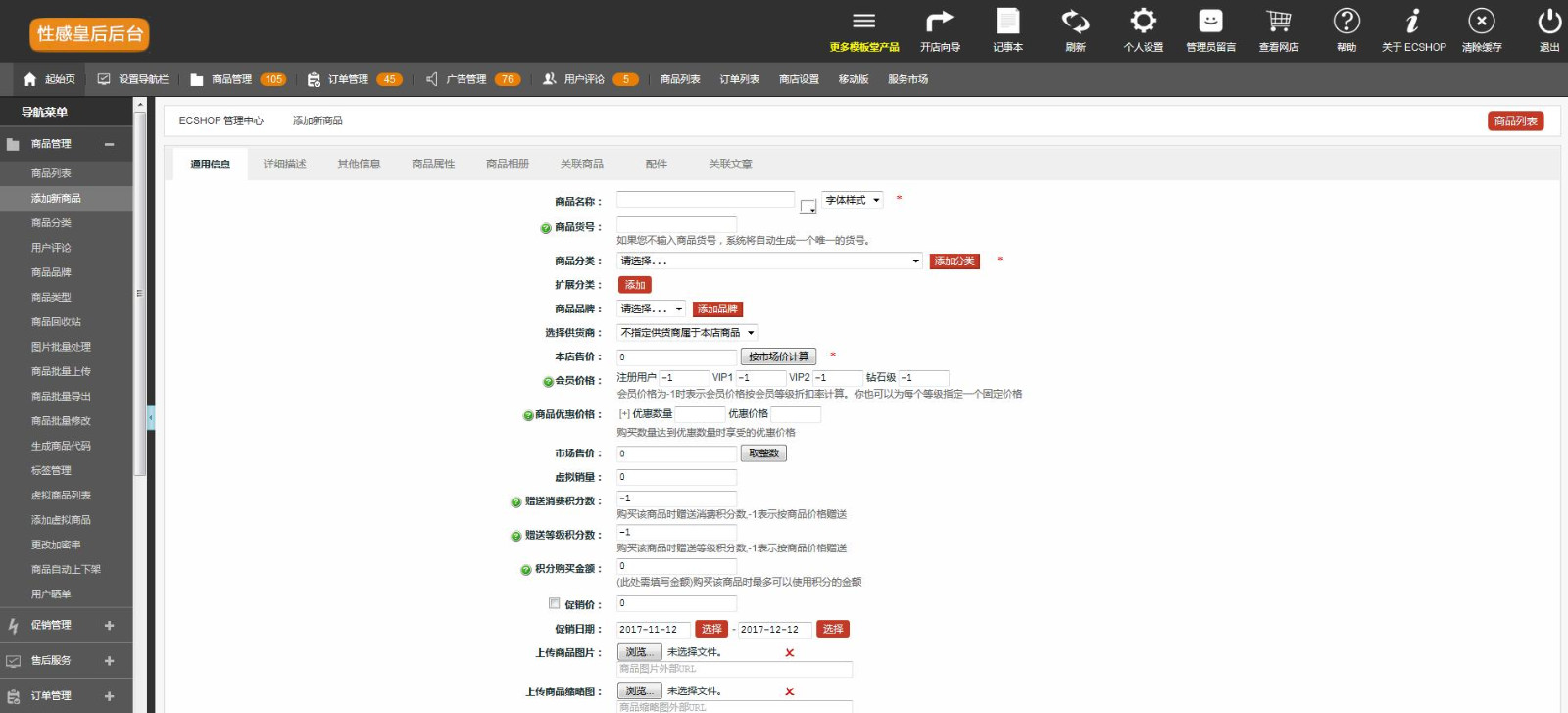Viewport: 1568px width, 713px height.
Task: Click the add category (添加分类) button
Action: coord(954,261)
